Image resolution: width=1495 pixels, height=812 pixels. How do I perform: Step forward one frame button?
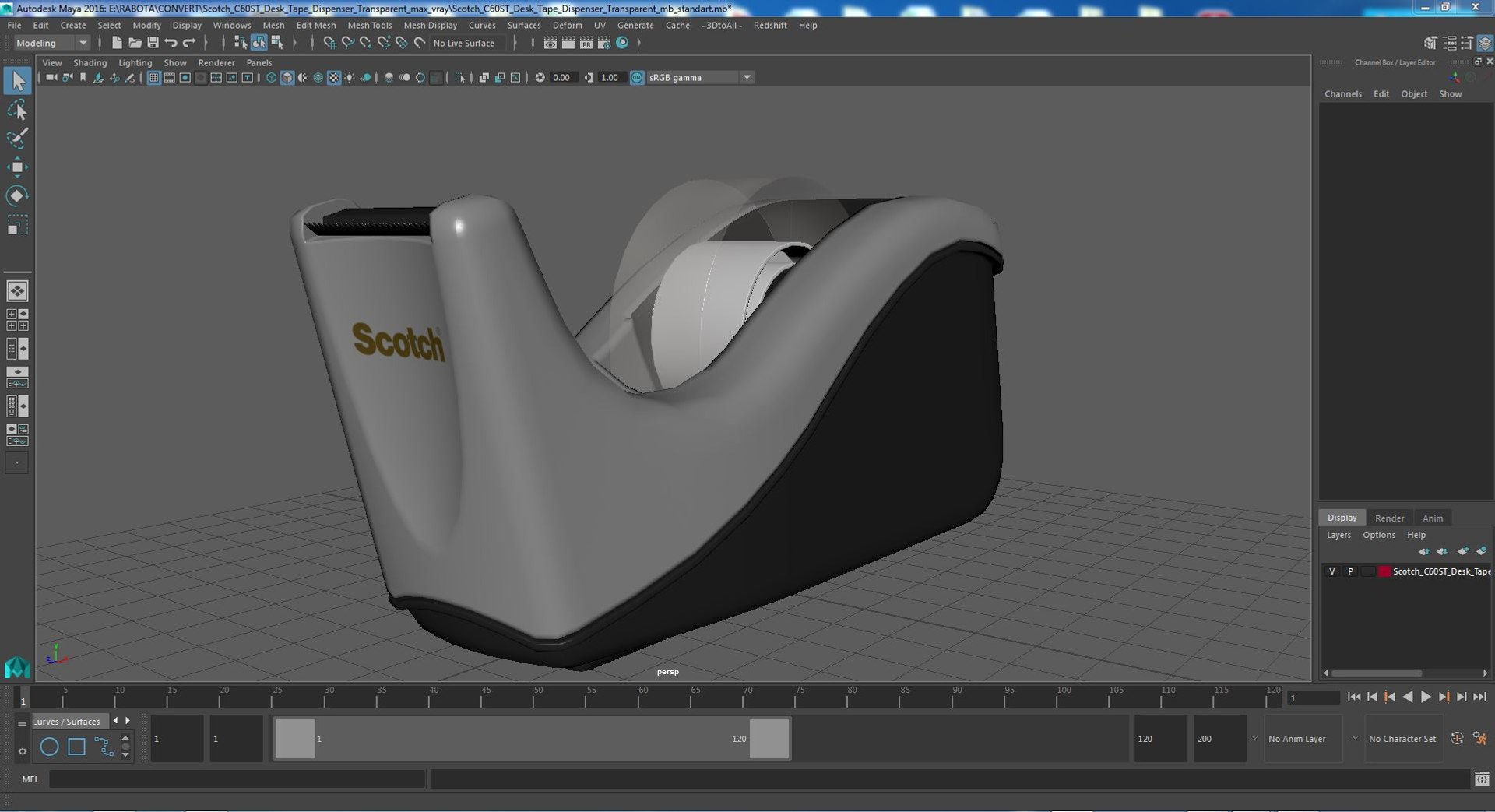tap(1462, 697)
